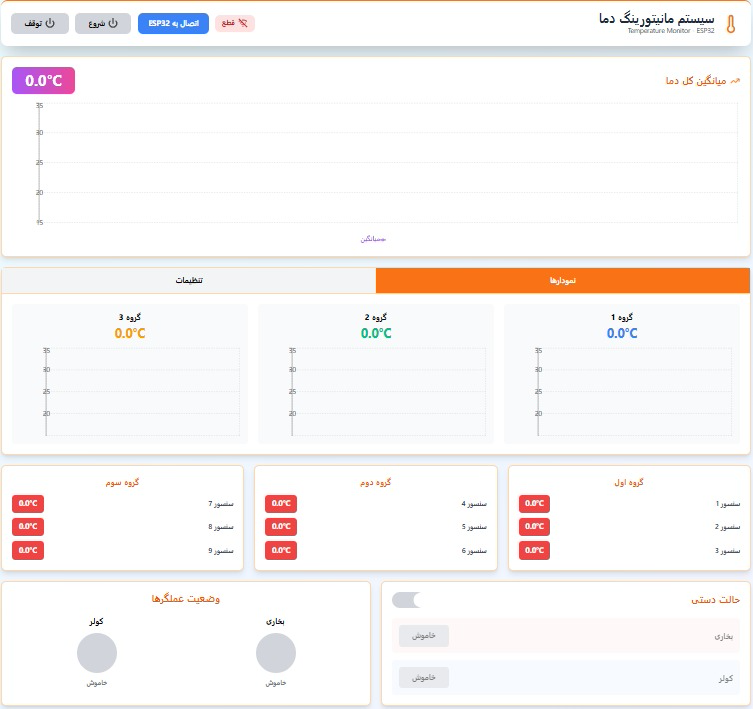Click سنسور 9 red temperature badge
753x709 pixels.
coord(28,550)
